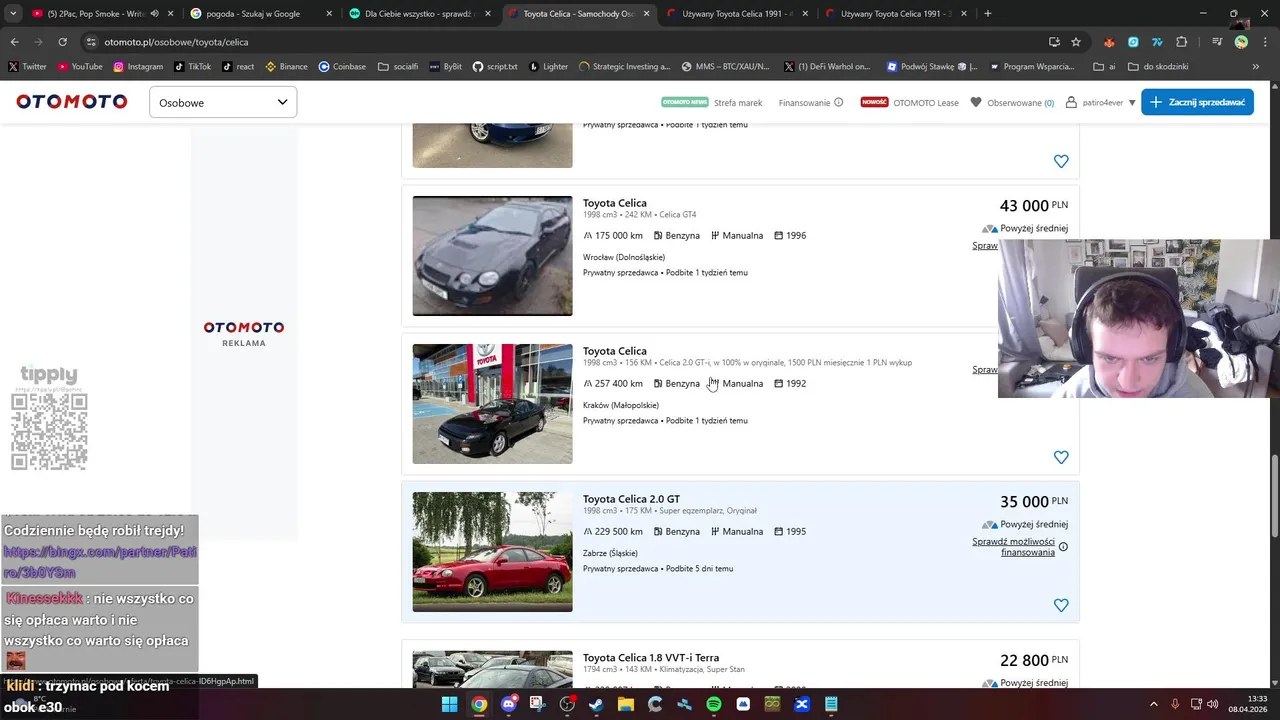
Task: Open the TikTok bookmark
Action: 192,67
